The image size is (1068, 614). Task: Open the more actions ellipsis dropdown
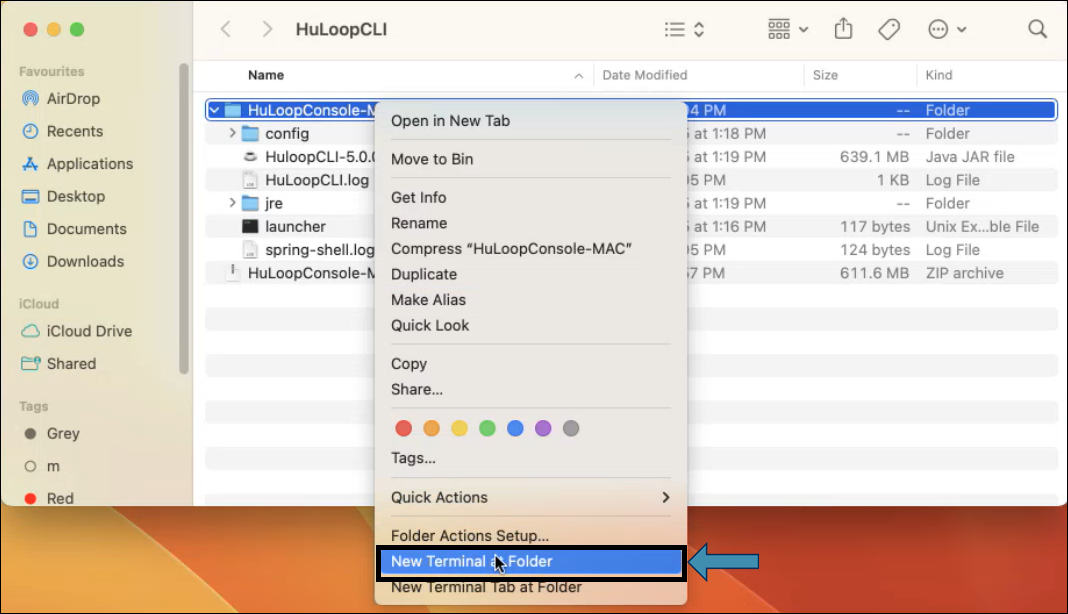[946, 29]
